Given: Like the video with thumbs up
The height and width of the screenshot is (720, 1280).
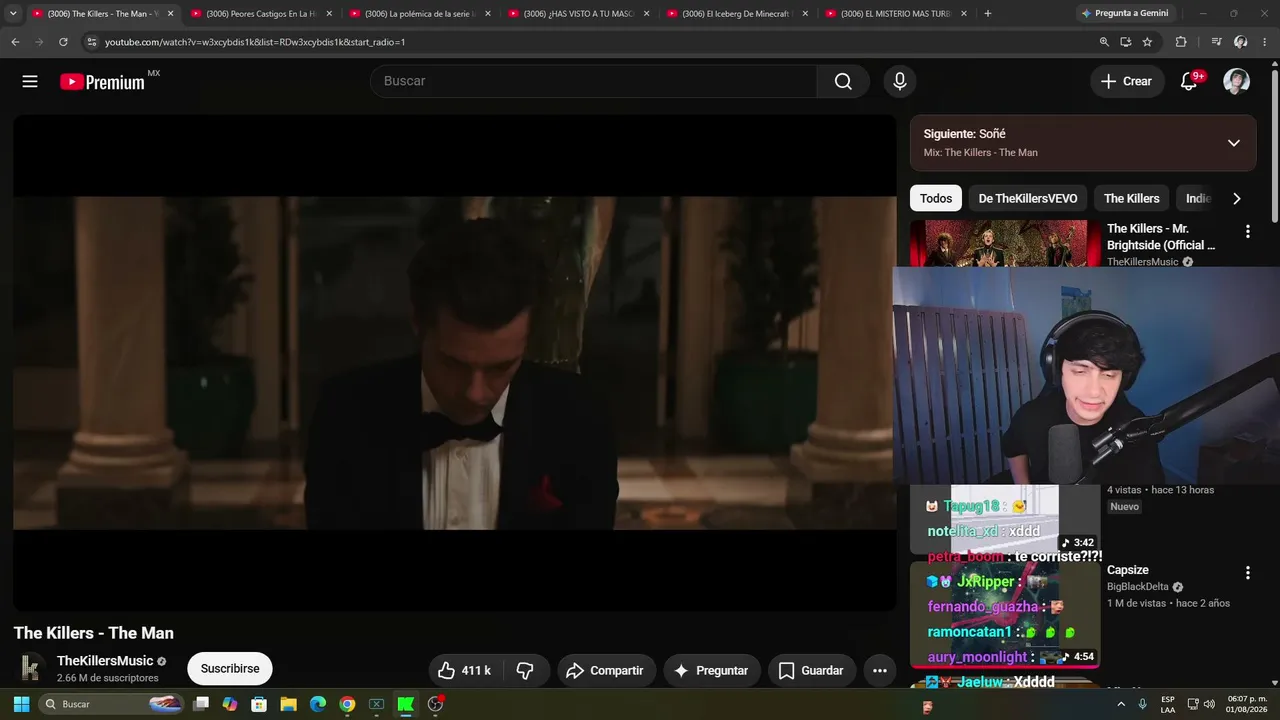Looking at the screenshot, I should (465, 671).
